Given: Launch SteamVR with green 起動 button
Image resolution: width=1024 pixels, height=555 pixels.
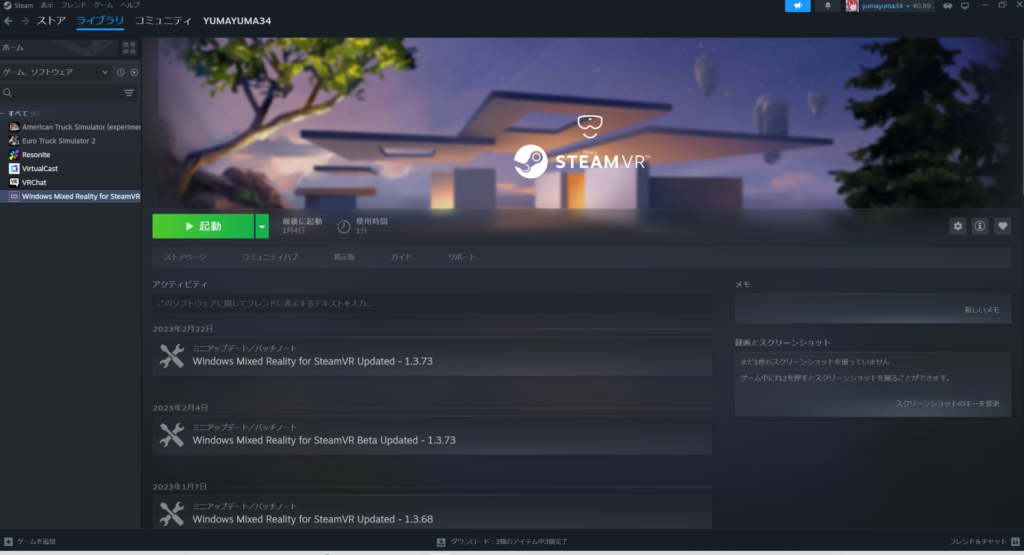Looking at the screenshot, I should tap(203, 227).
